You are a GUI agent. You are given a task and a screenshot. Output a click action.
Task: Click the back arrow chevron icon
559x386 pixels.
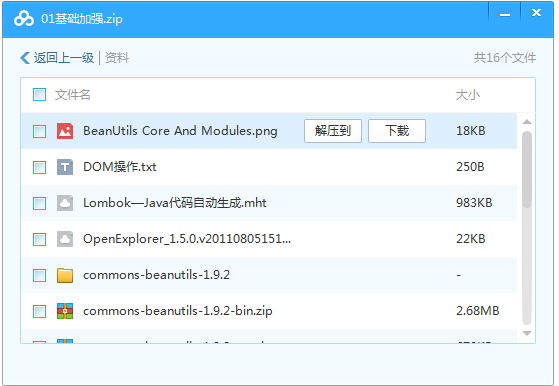[x=25, y=58]
